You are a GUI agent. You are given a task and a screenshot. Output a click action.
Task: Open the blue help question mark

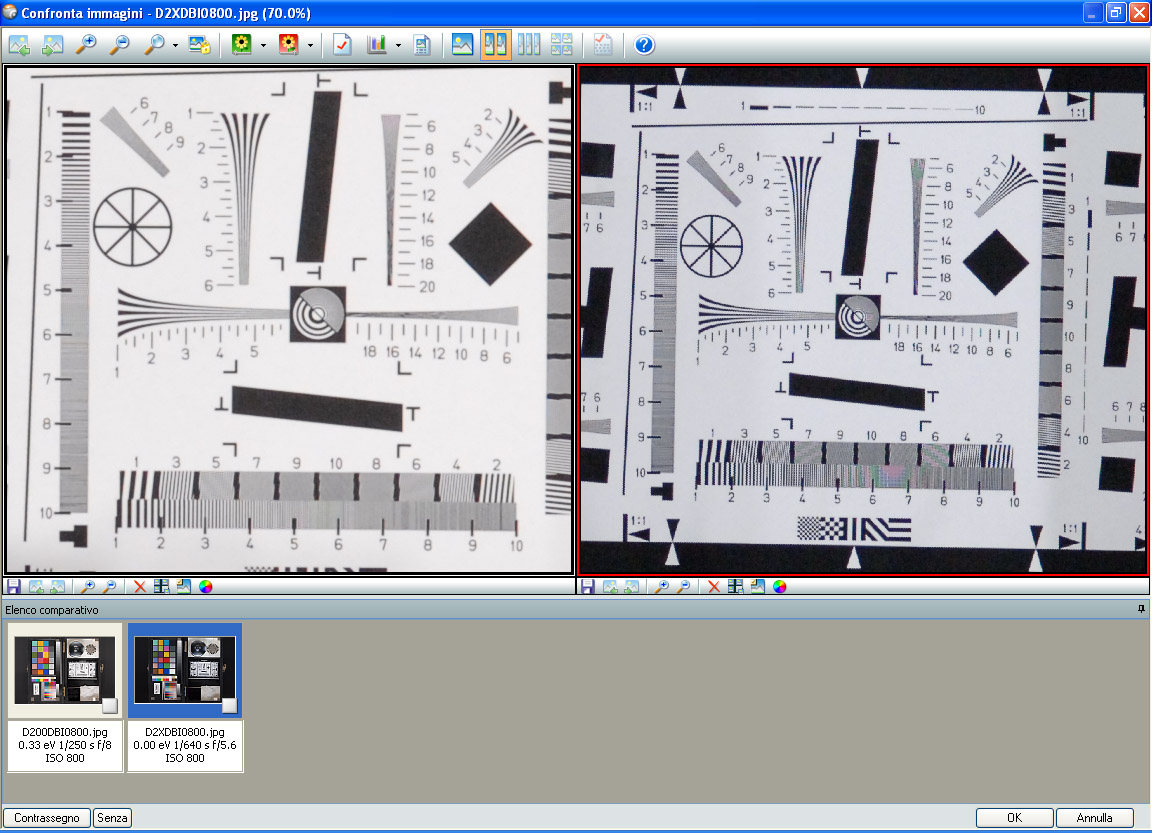point(644,45)
